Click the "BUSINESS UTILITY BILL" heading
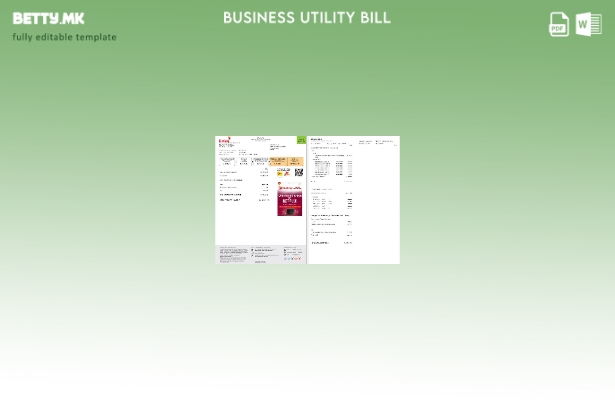 306,18
